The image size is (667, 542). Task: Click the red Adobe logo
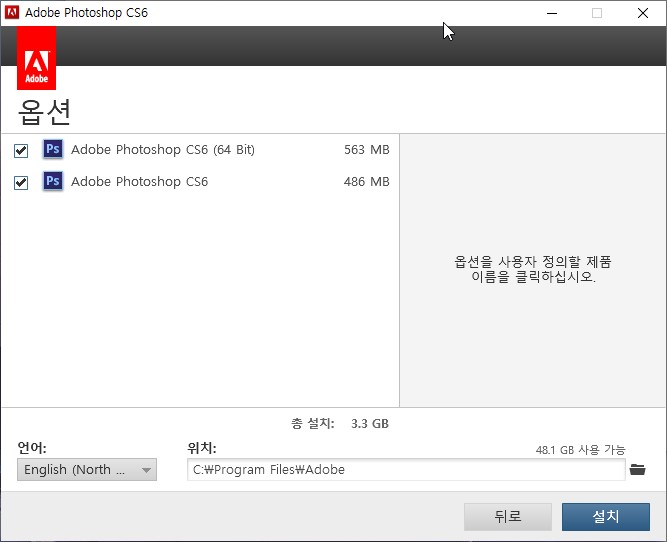click(37, 58)
